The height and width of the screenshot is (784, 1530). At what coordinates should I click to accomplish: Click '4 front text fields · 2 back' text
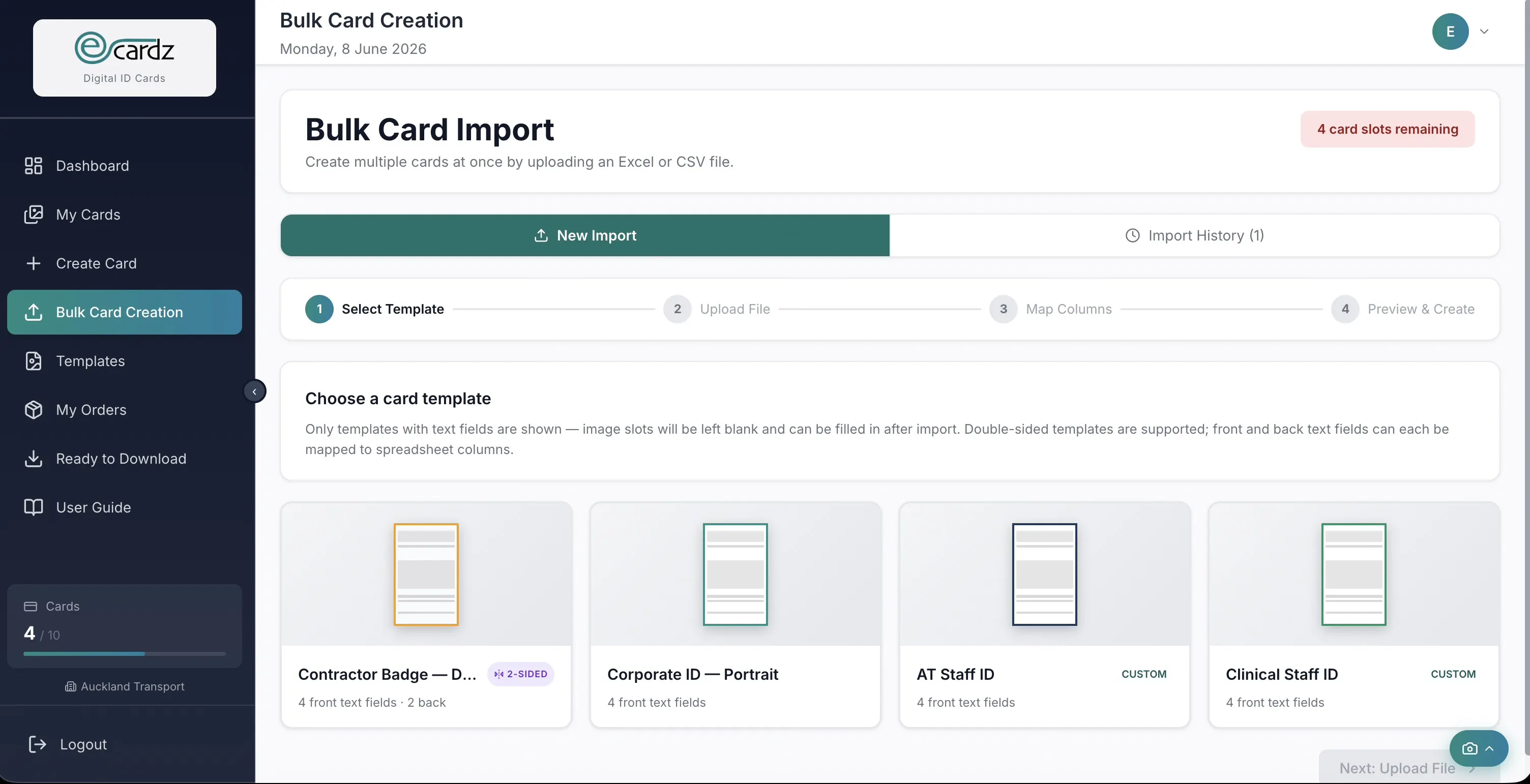click(x=372, y=702)
